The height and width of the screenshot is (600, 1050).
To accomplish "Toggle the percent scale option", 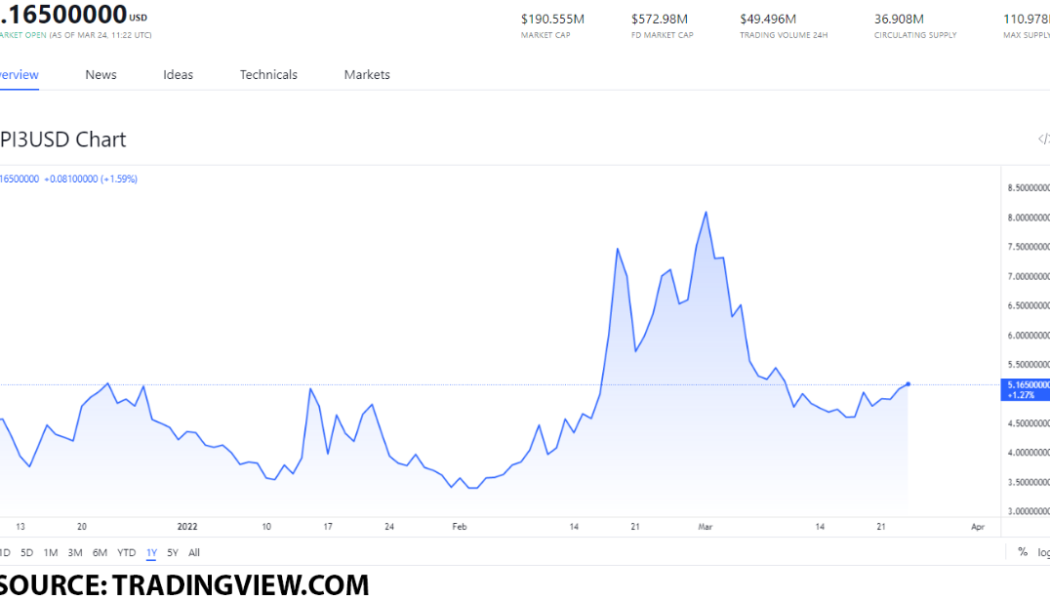I will [x=1022, y=552].
